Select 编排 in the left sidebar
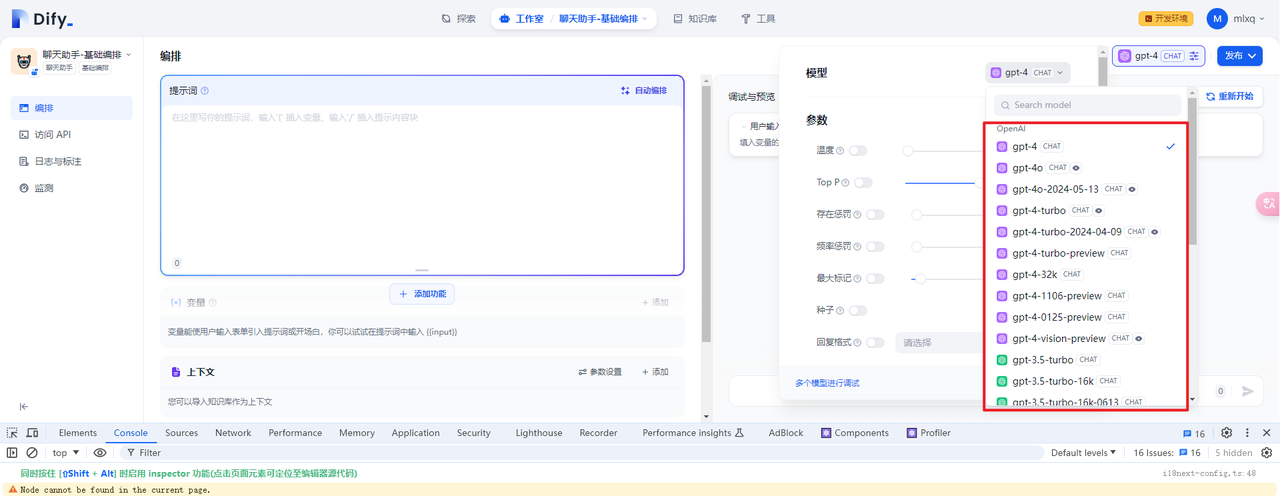 click(x=72, y=108)
